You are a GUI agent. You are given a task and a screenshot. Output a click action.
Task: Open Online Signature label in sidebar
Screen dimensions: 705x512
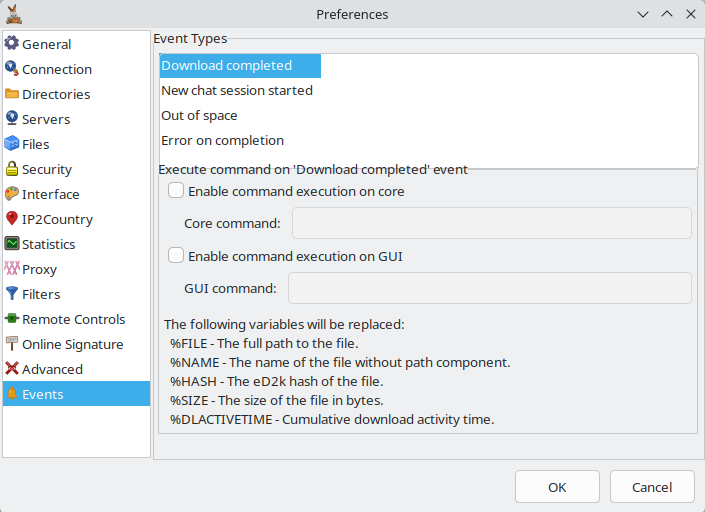point(73,344)
